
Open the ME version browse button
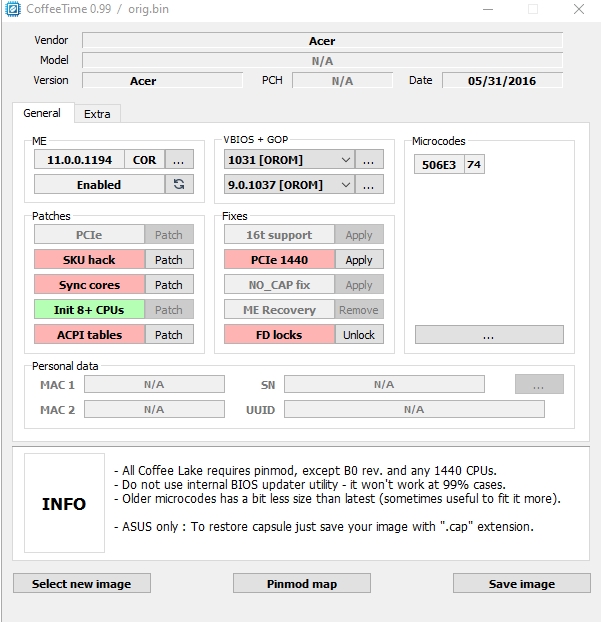[x=179, y=159]
